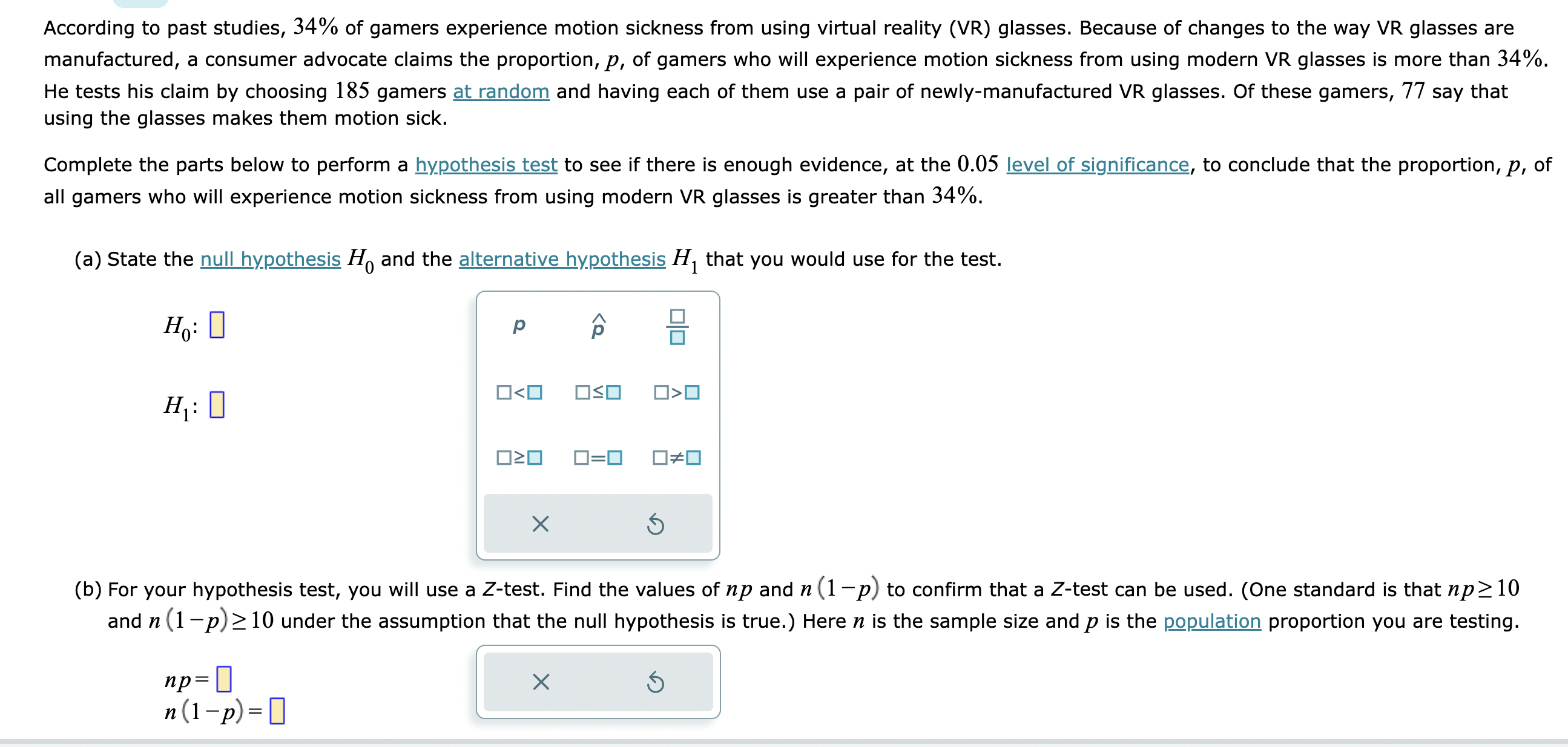This screenshot has height=747, width=1568.
Task: Select the p-hat symbol
Action: pyautogui.click(x=598, y=326)
